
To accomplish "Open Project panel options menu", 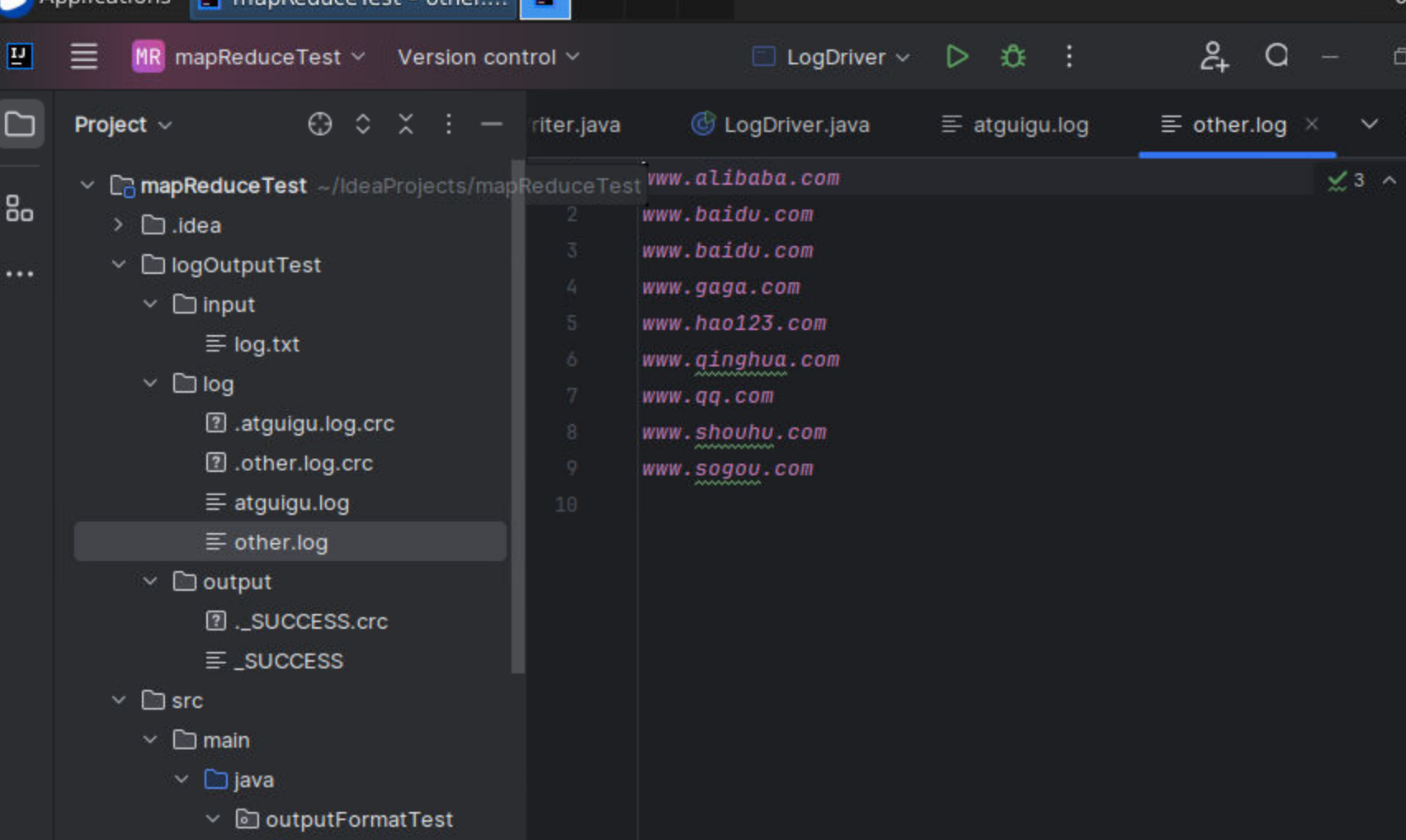I will click(x=448, y=125).
